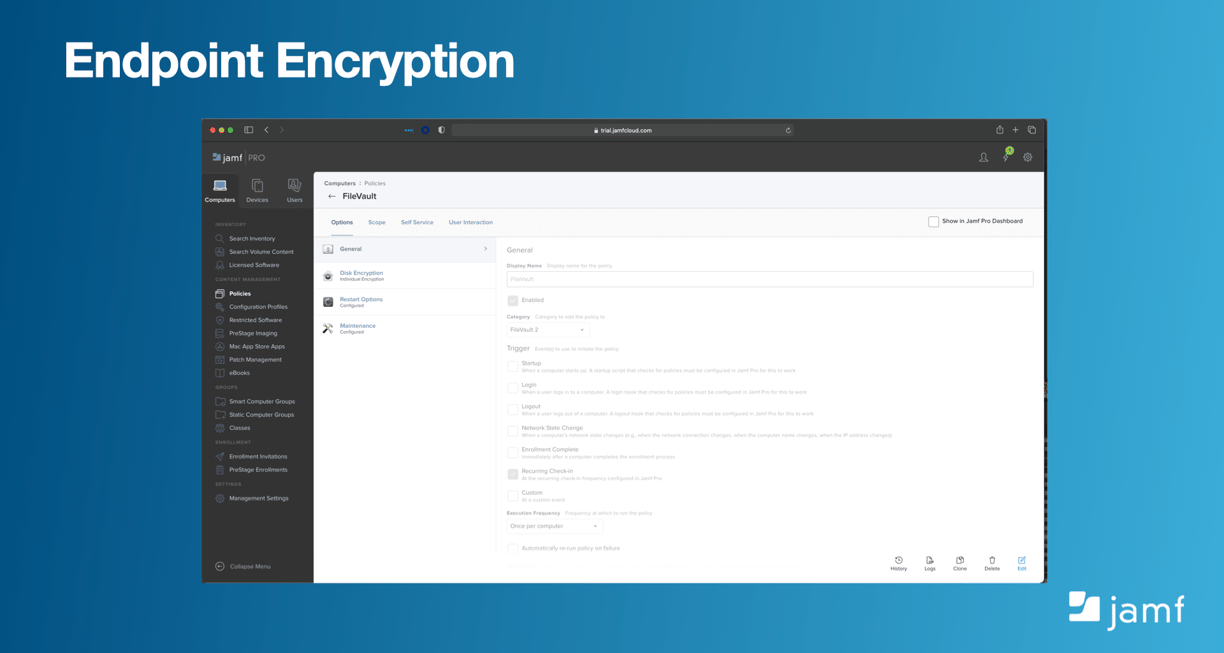1224x653 pixels.
Task: Click the Patch Management icon
Action: pyautogui.click(x=220, y=360)
